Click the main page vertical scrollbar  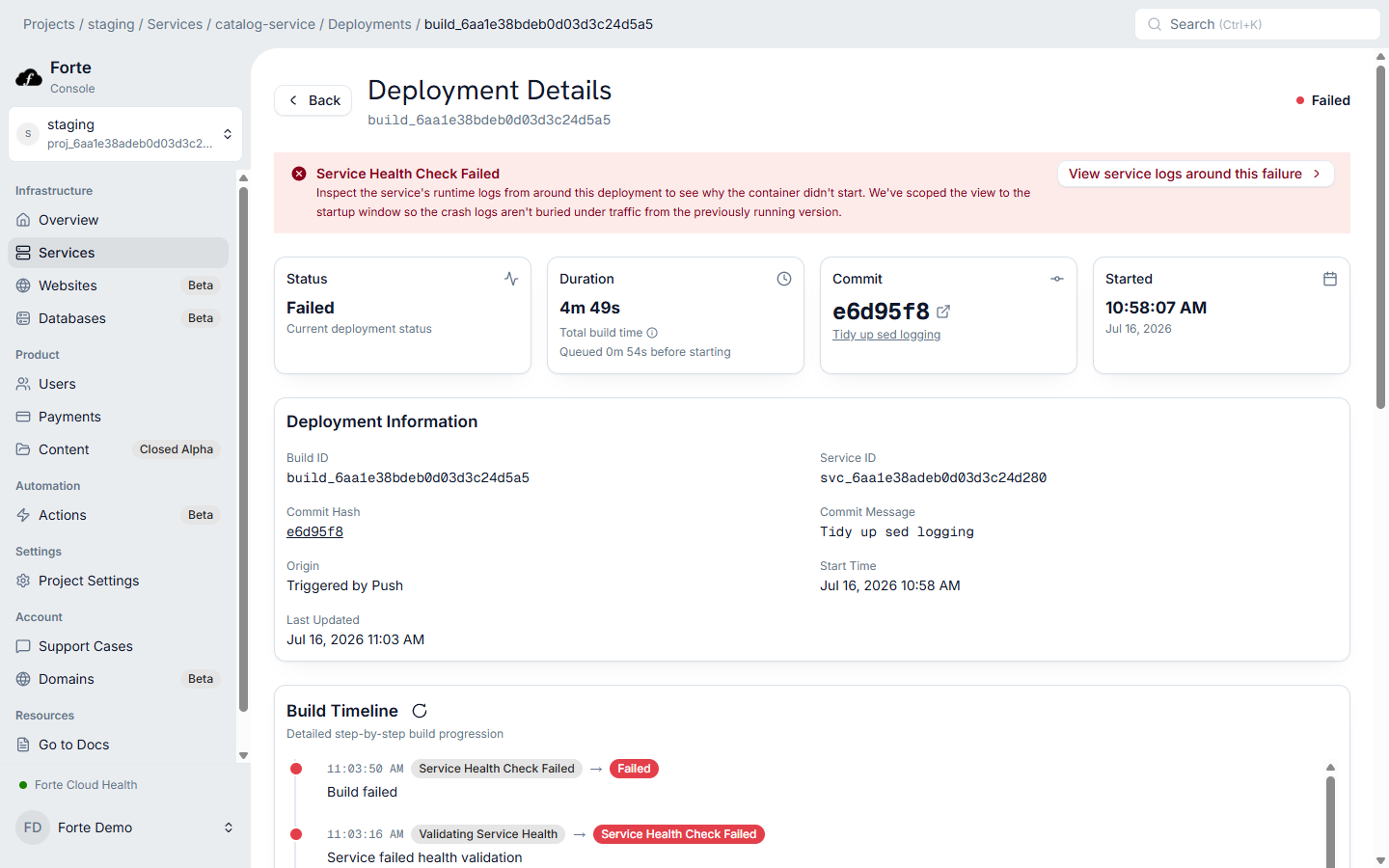click(1380, 236)
